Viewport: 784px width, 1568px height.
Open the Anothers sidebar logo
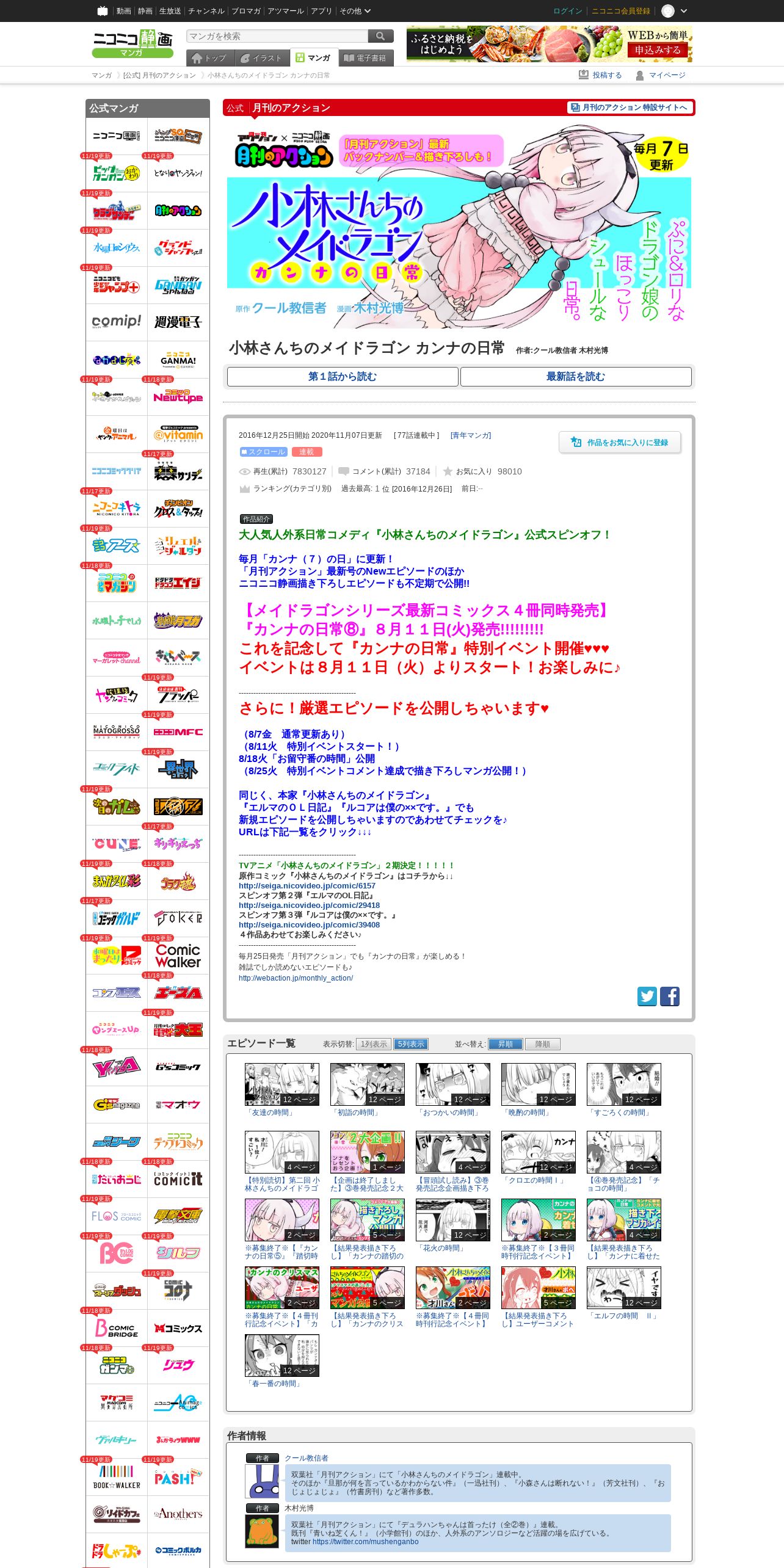[x=178, y=1514]
